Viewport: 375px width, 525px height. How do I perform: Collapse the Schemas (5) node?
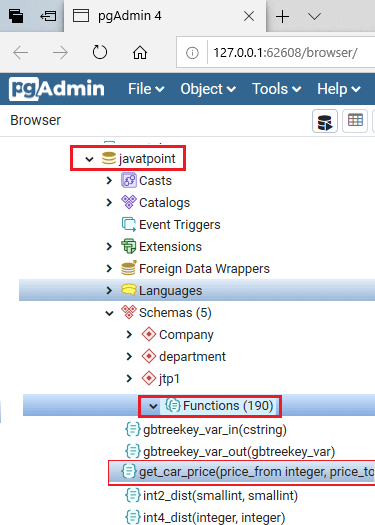(109, 313)
